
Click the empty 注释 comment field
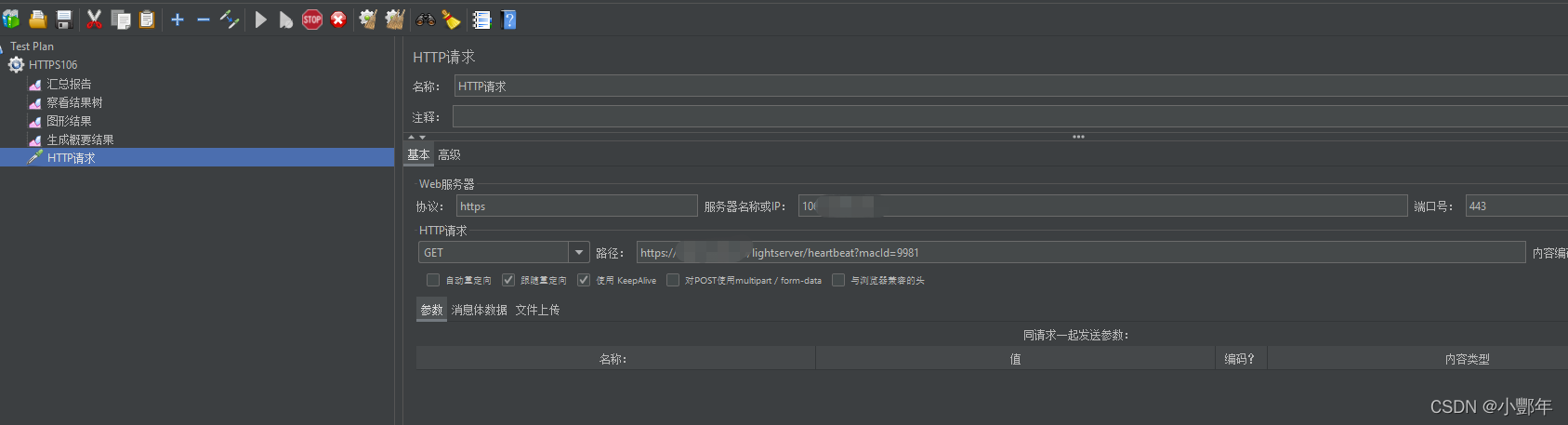click(1010, 116)
